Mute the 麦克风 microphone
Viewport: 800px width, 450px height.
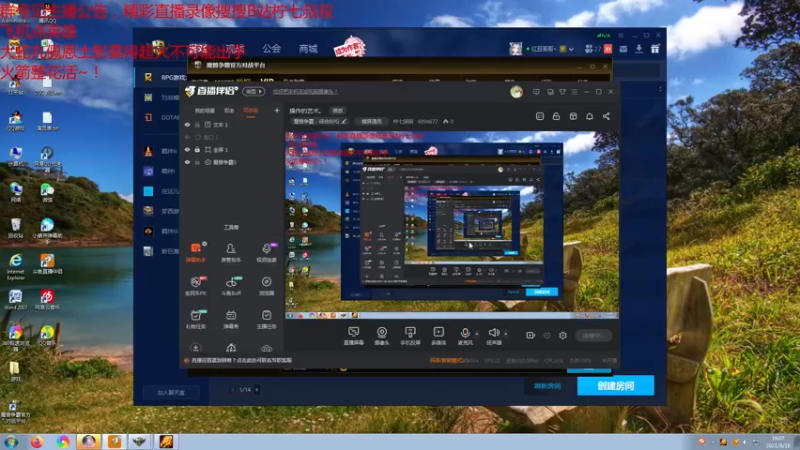[x=465, y=336]
